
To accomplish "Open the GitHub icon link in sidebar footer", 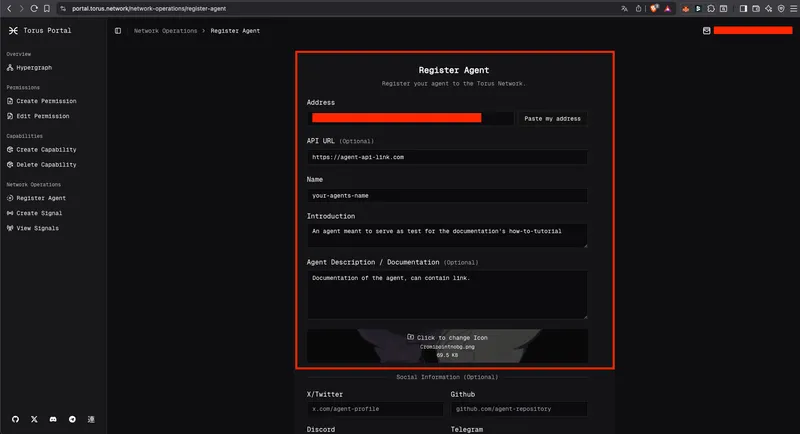I will click(x=15, y=419).
